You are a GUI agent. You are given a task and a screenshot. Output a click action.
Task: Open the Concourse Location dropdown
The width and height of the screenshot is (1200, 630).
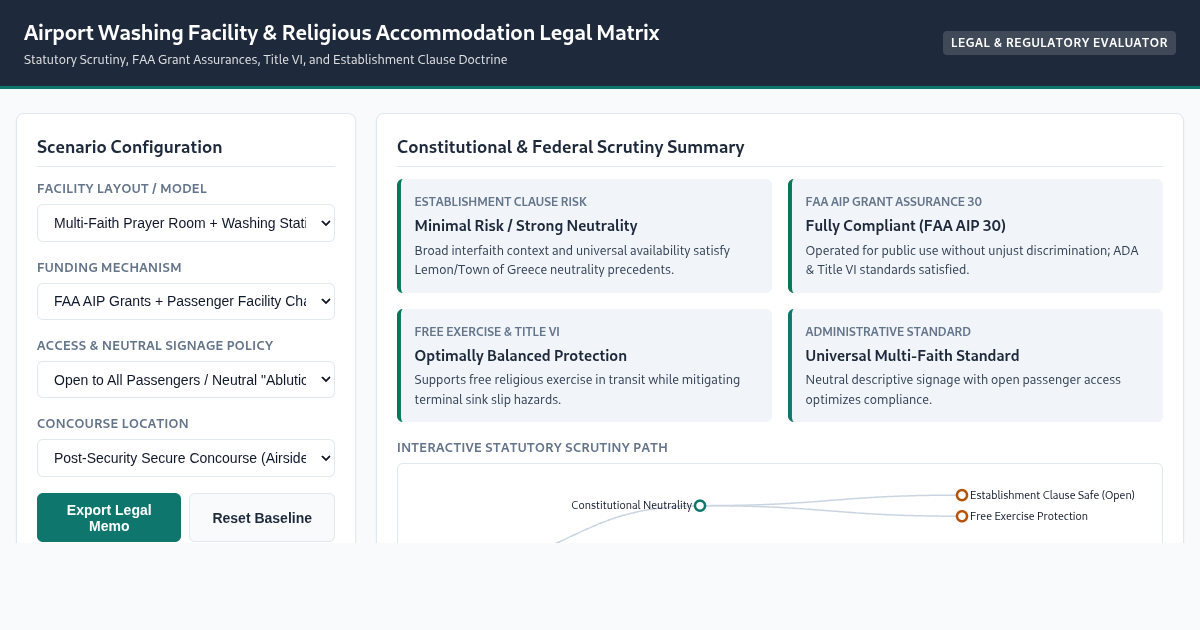coord(186,458)
